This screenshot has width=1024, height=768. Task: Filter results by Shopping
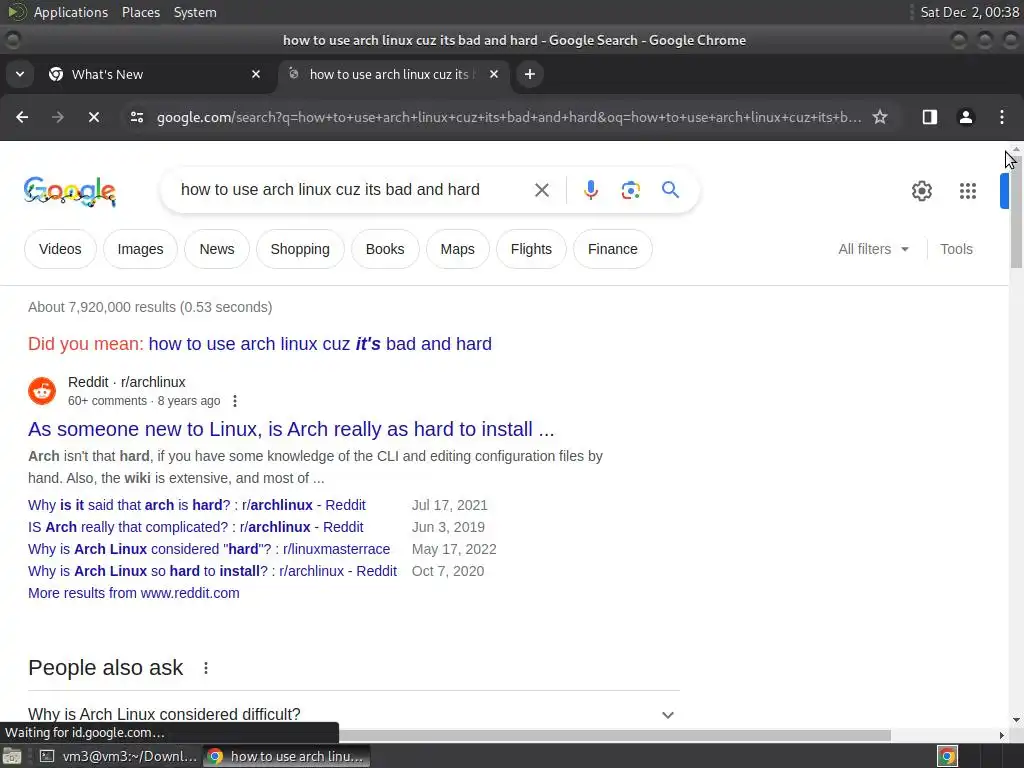(300, 249)
